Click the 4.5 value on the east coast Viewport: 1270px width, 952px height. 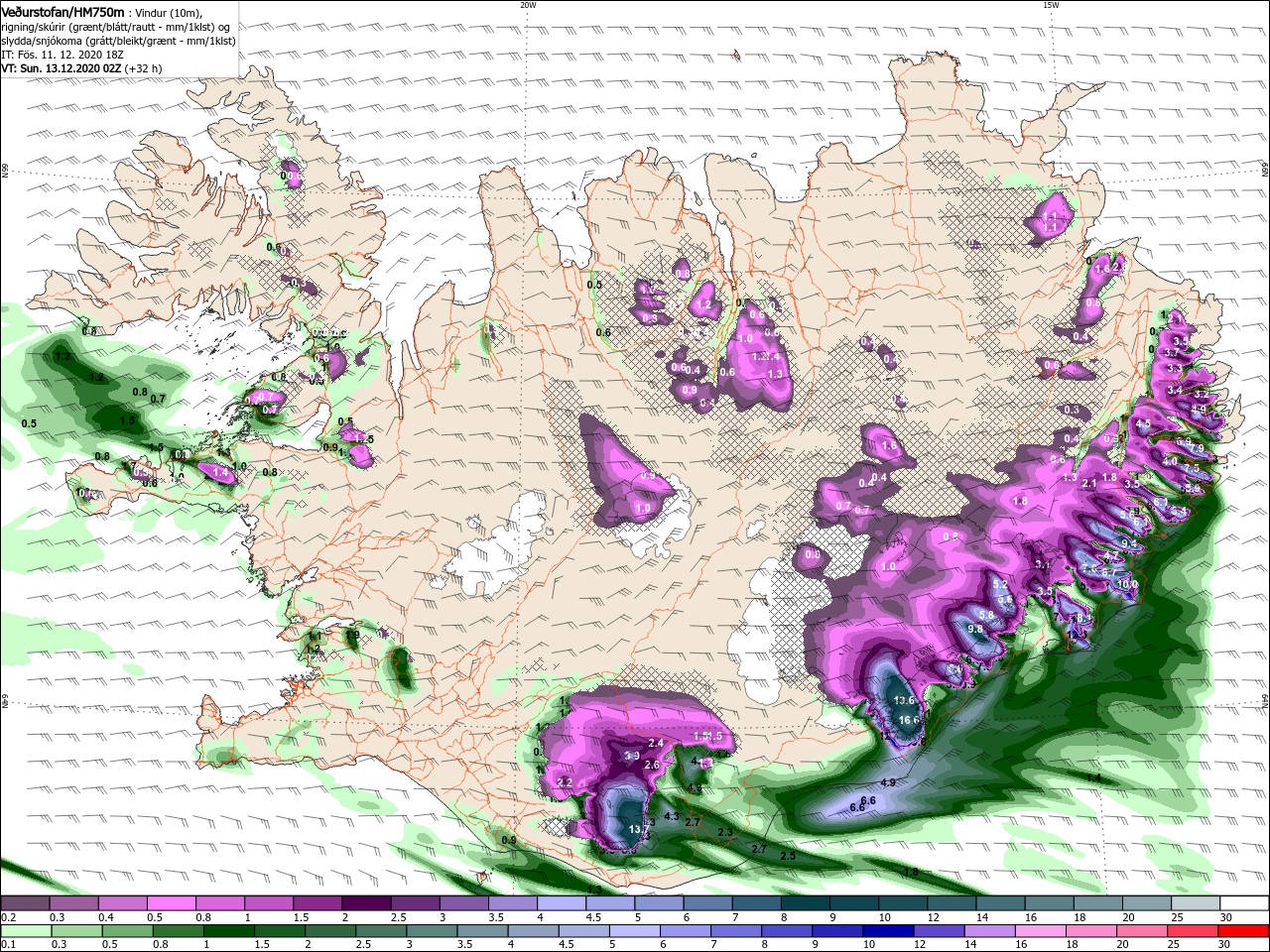[x=1143, y=424]
